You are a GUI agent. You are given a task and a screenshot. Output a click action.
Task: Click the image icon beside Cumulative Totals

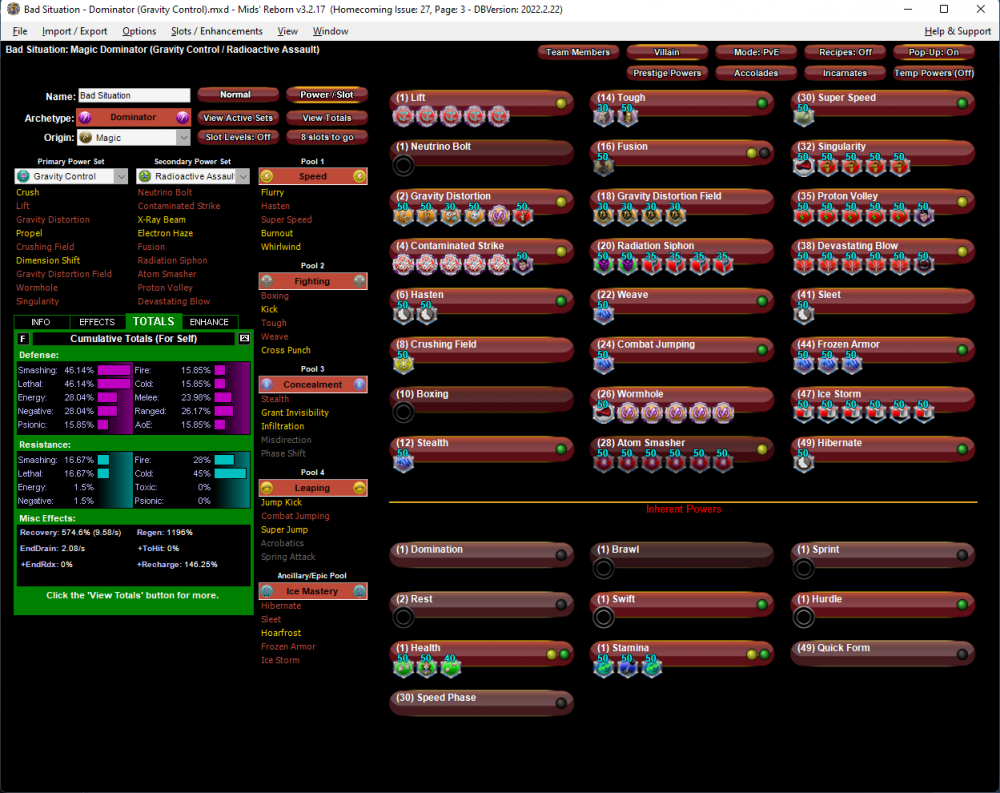click(244, 339)
